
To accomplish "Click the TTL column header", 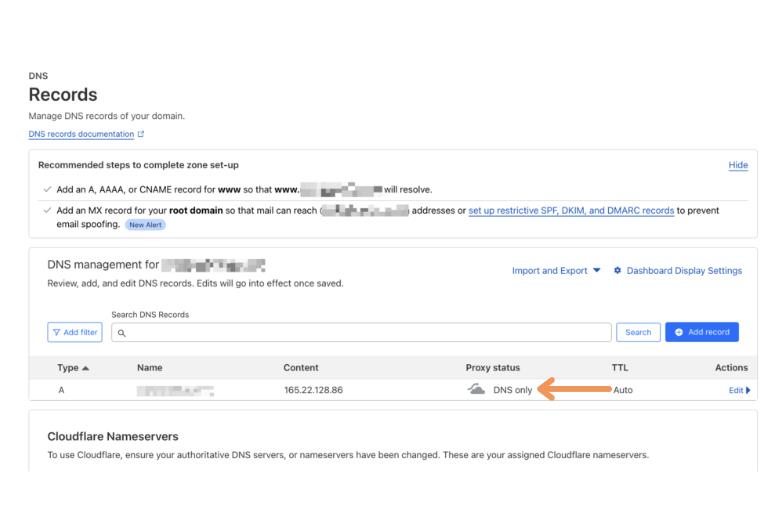I will 619,368.
